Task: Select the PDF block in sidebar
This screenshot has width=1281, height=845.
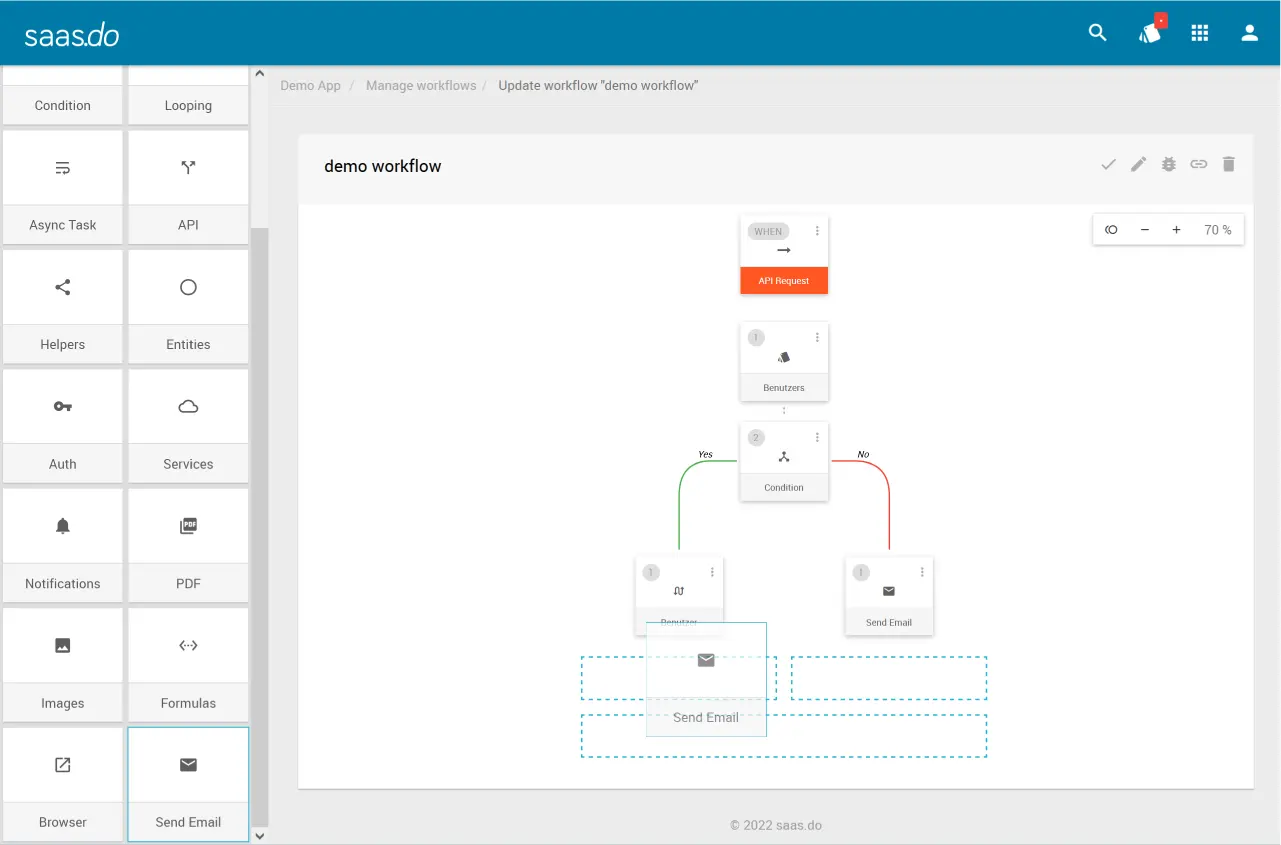Action: [x=188, y=545]
